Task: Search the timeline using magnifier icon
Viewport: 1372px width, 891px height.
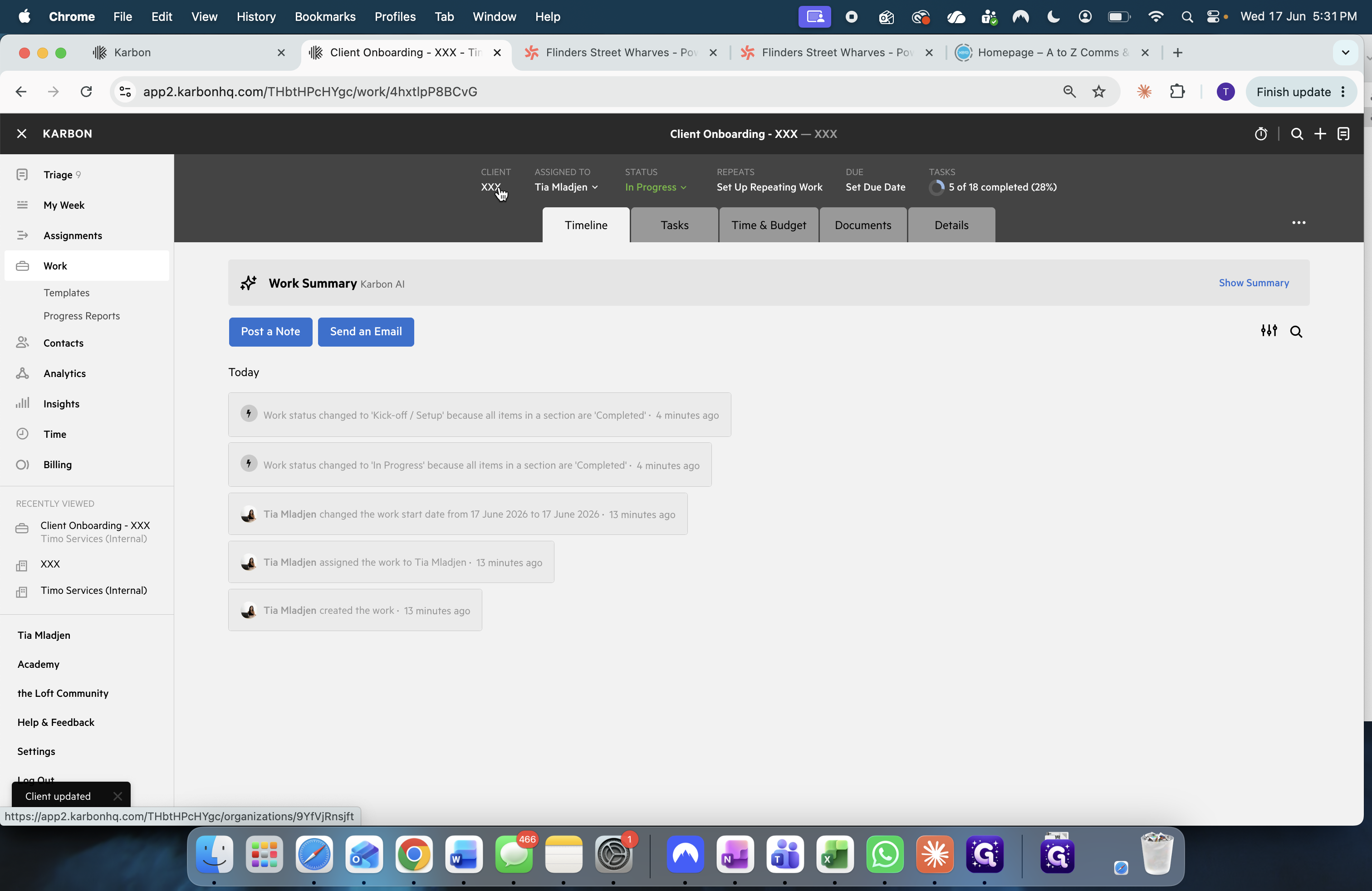Action: [1296, 331]
